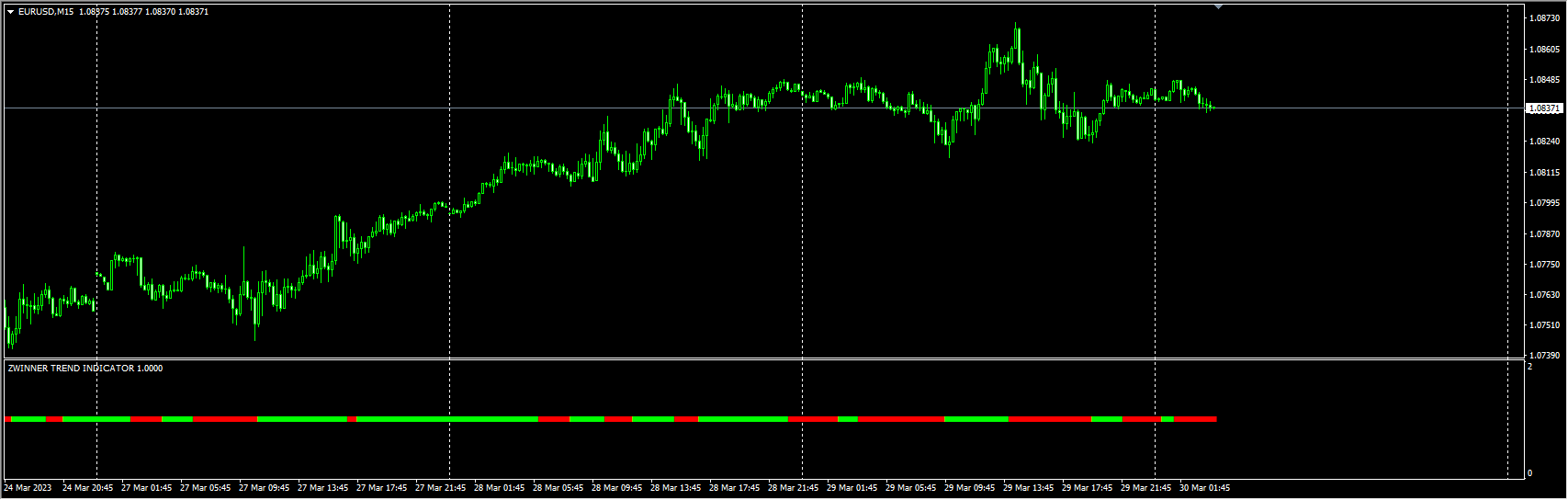Click the OHLC values 1.08375 1.08377 1.08370 1.08371
Viewport: 1568px width, 500px height.
(144, 12)
